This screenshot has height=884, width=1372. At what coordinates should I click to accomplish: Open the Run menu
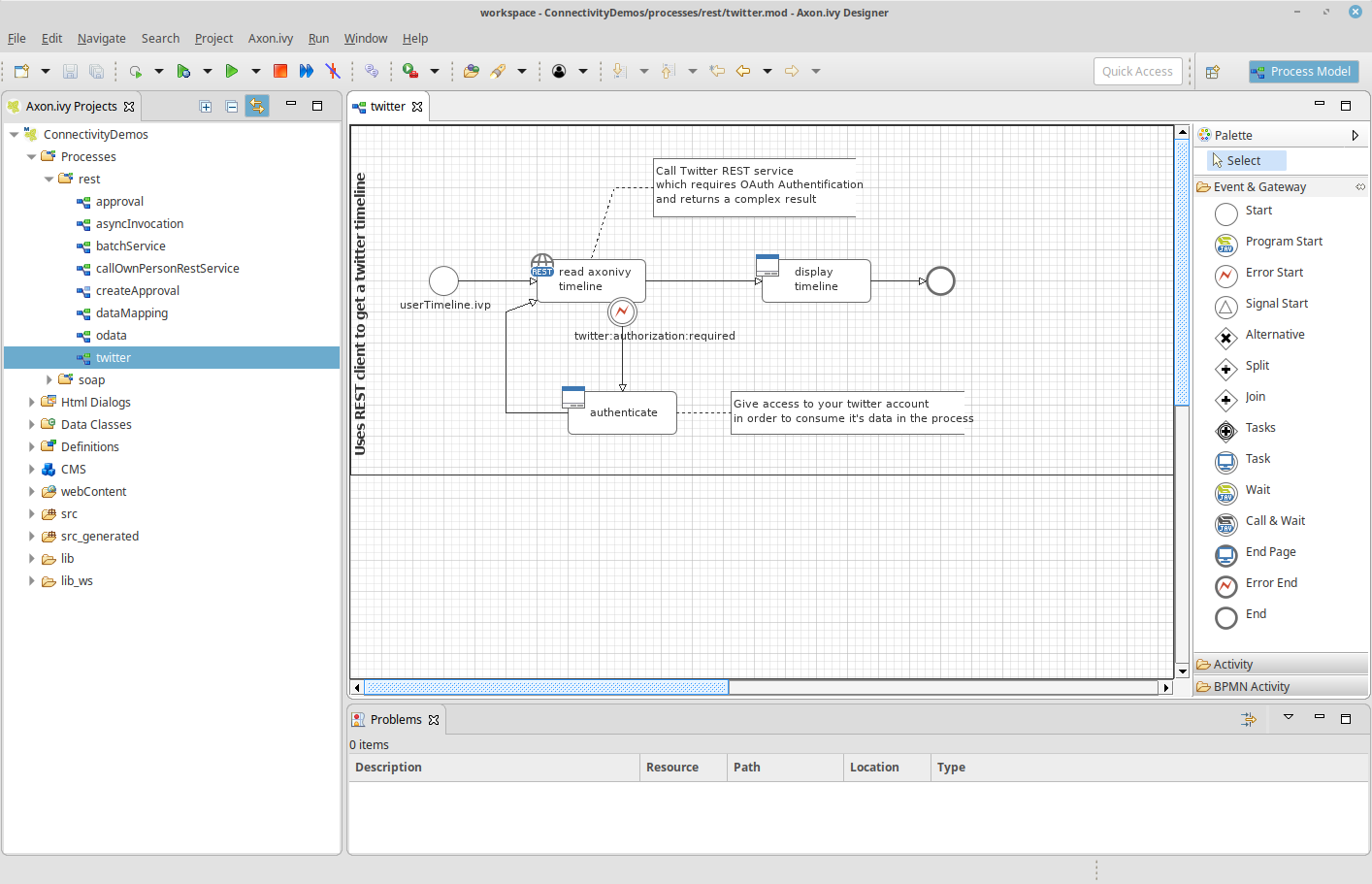tap(318, 39)
